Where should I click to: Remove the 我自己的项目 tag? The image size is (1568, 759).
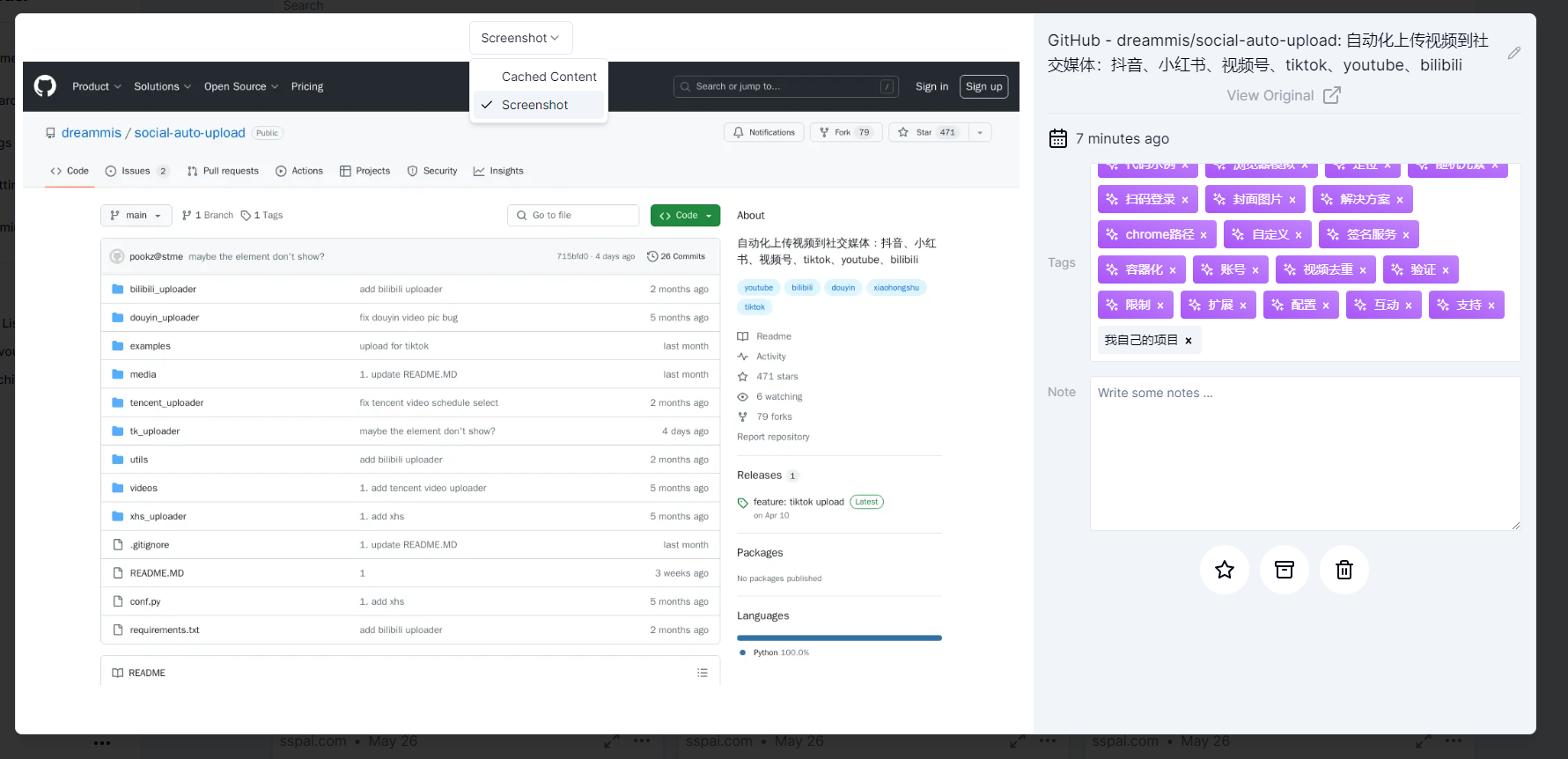[x=1188, y=341]
